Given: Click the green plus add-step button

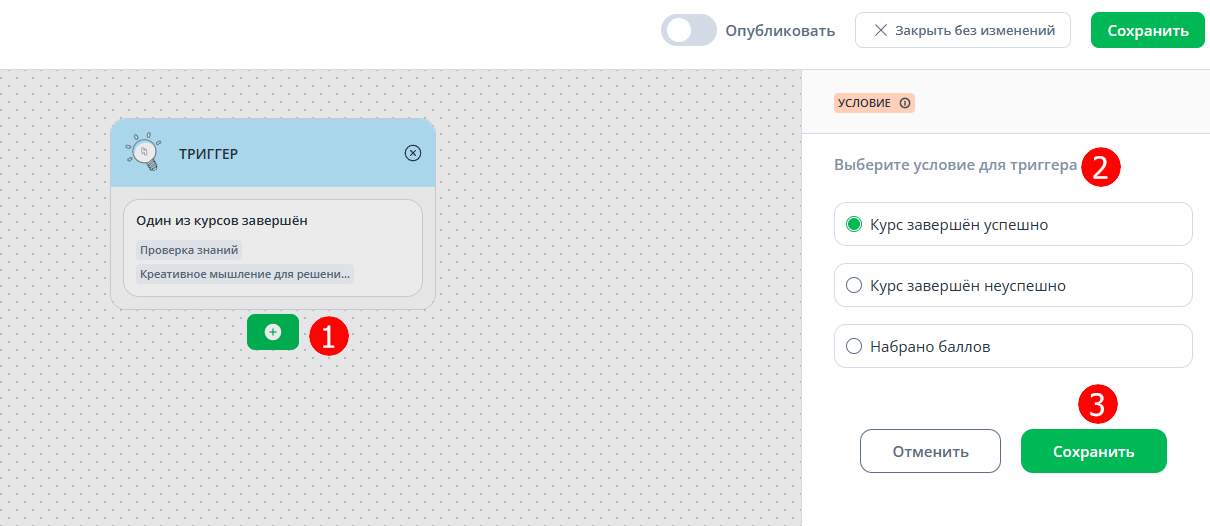Looking at the screenshot, I should pos(273,332).
